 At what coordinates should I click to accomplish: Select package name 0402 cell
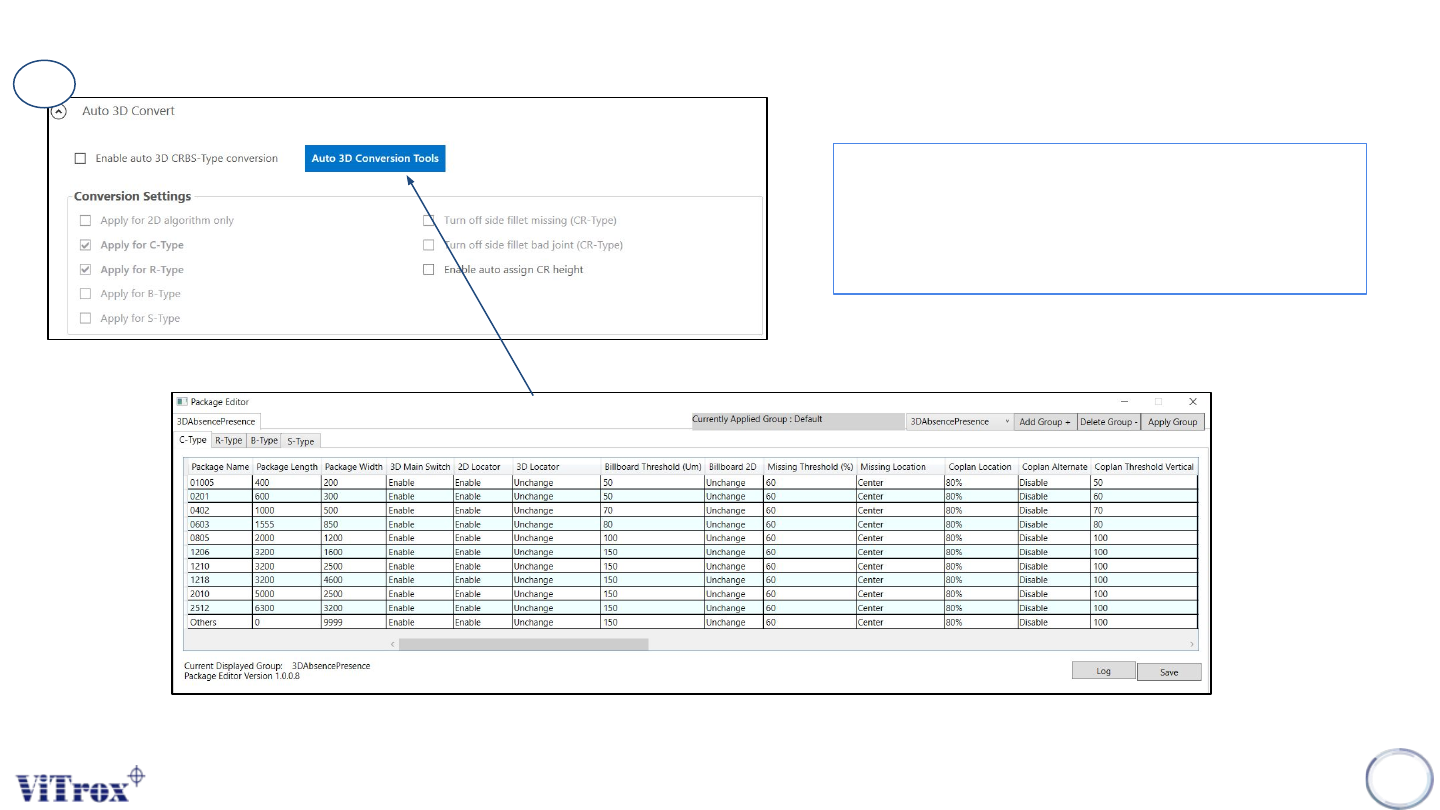220,510
